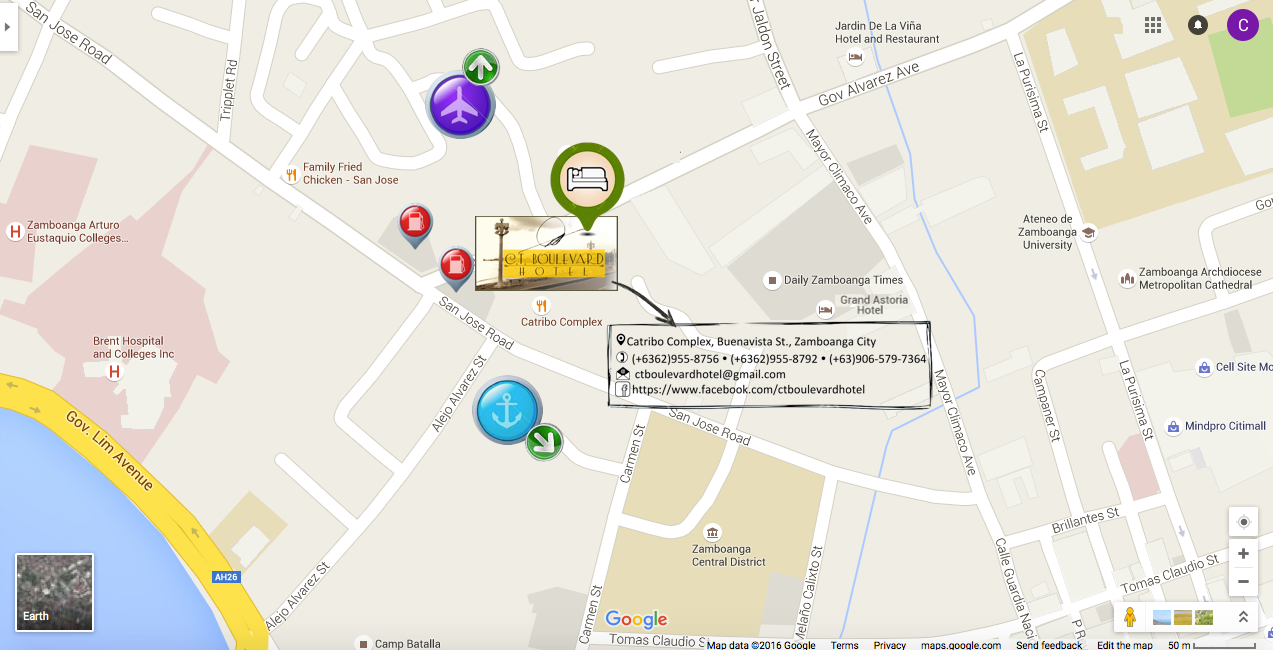Click Grand Astoria Hotel bed icon
The image size is (1273, 650).
[x=825, y=310]
